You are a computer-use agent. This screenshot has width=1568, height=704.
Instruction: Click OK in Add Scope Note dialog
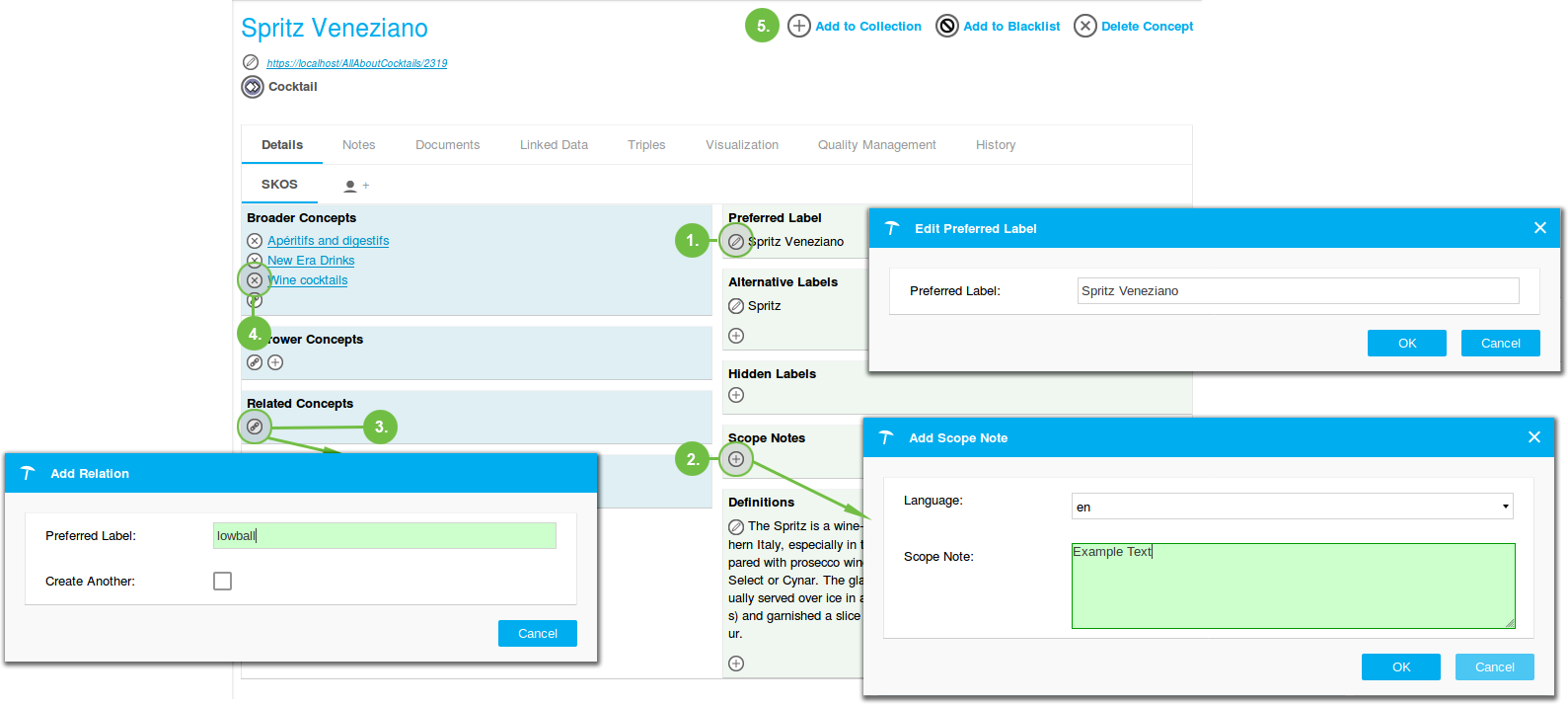(x=1401, y=666)
